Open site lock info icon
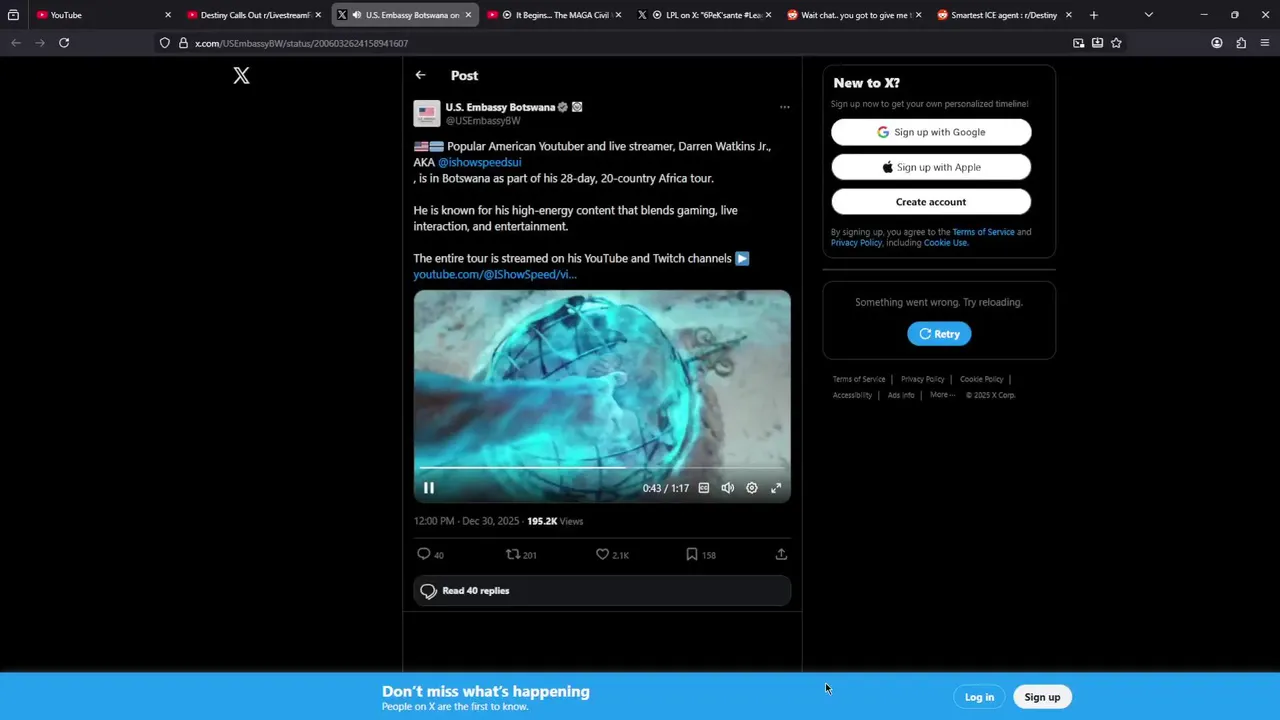The width and height of the screenshot is (1280, 720). 183,43
